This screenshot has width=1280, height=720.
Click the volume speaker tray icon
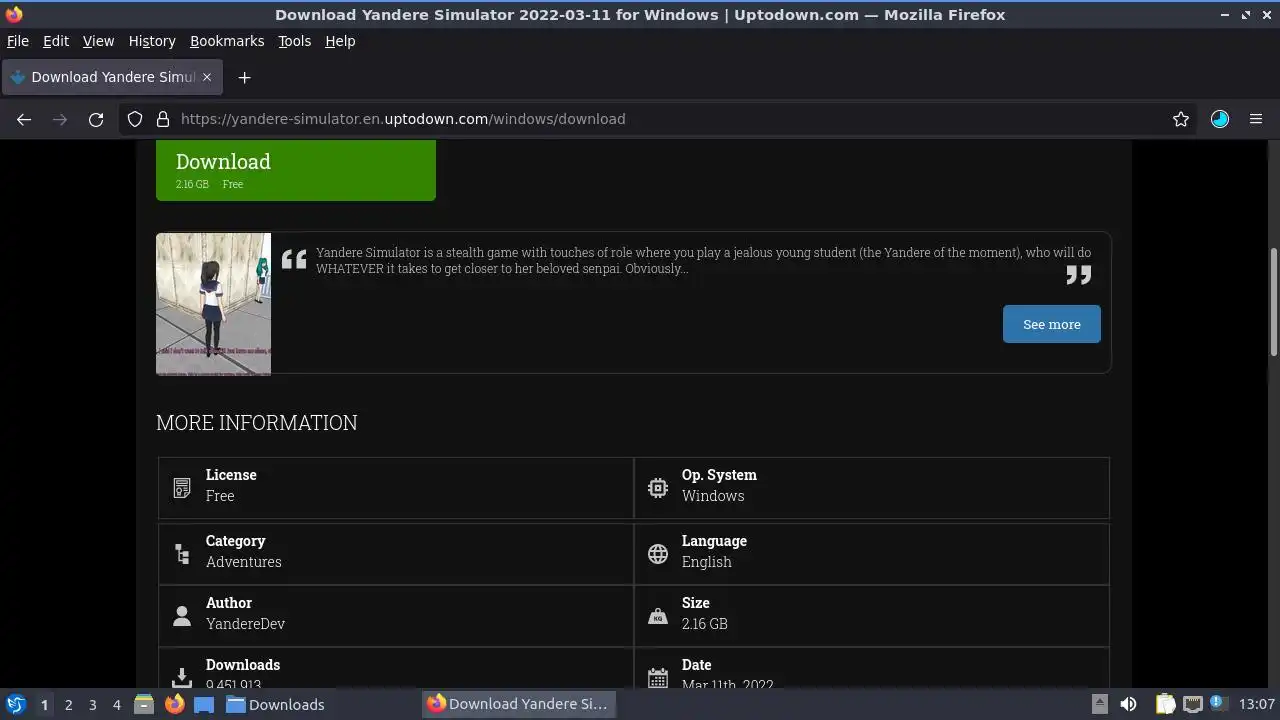1128,704
